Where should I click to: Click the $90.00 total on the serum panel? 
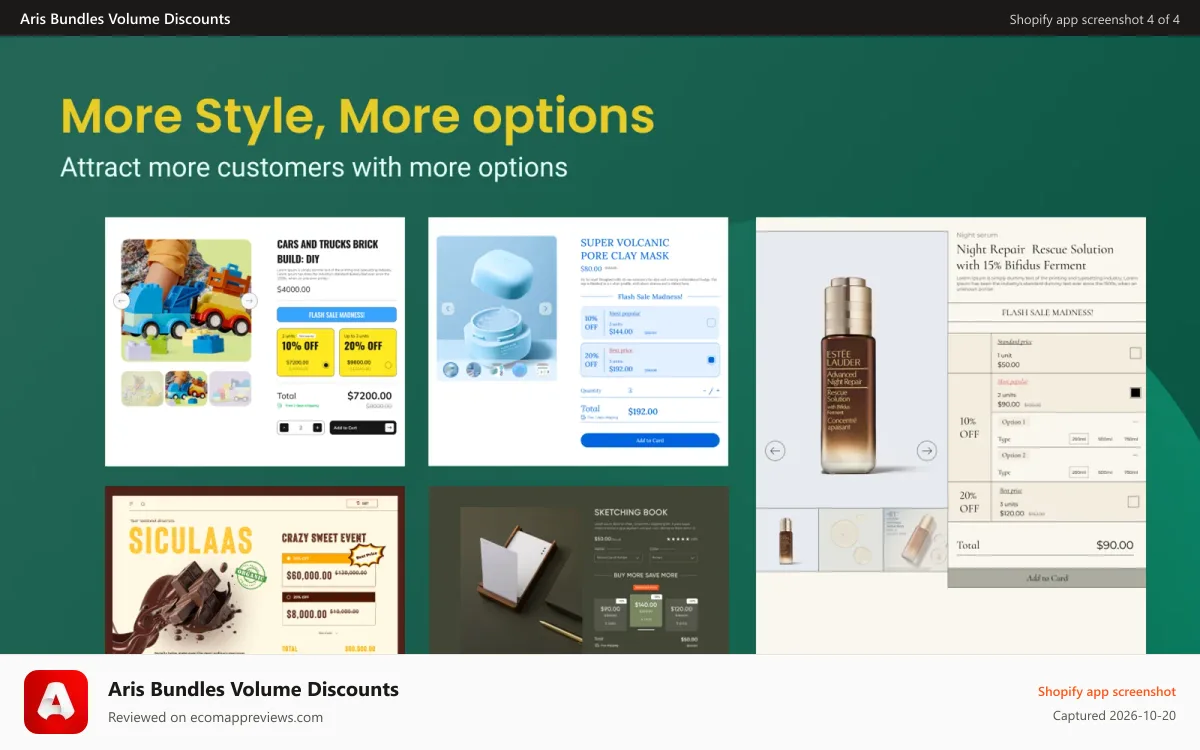(1115, 545)
